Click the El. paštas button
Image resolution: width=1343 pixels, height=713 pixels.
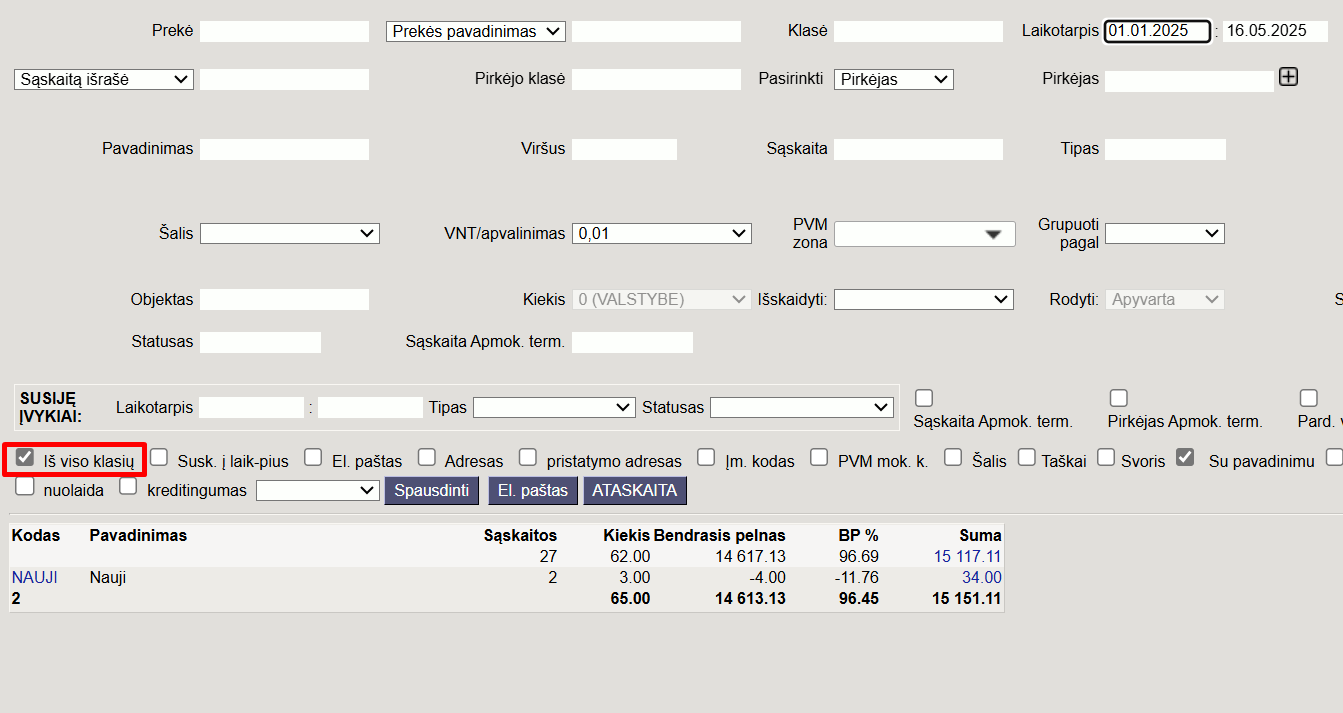pyautogui.click(x=533, y=490)
